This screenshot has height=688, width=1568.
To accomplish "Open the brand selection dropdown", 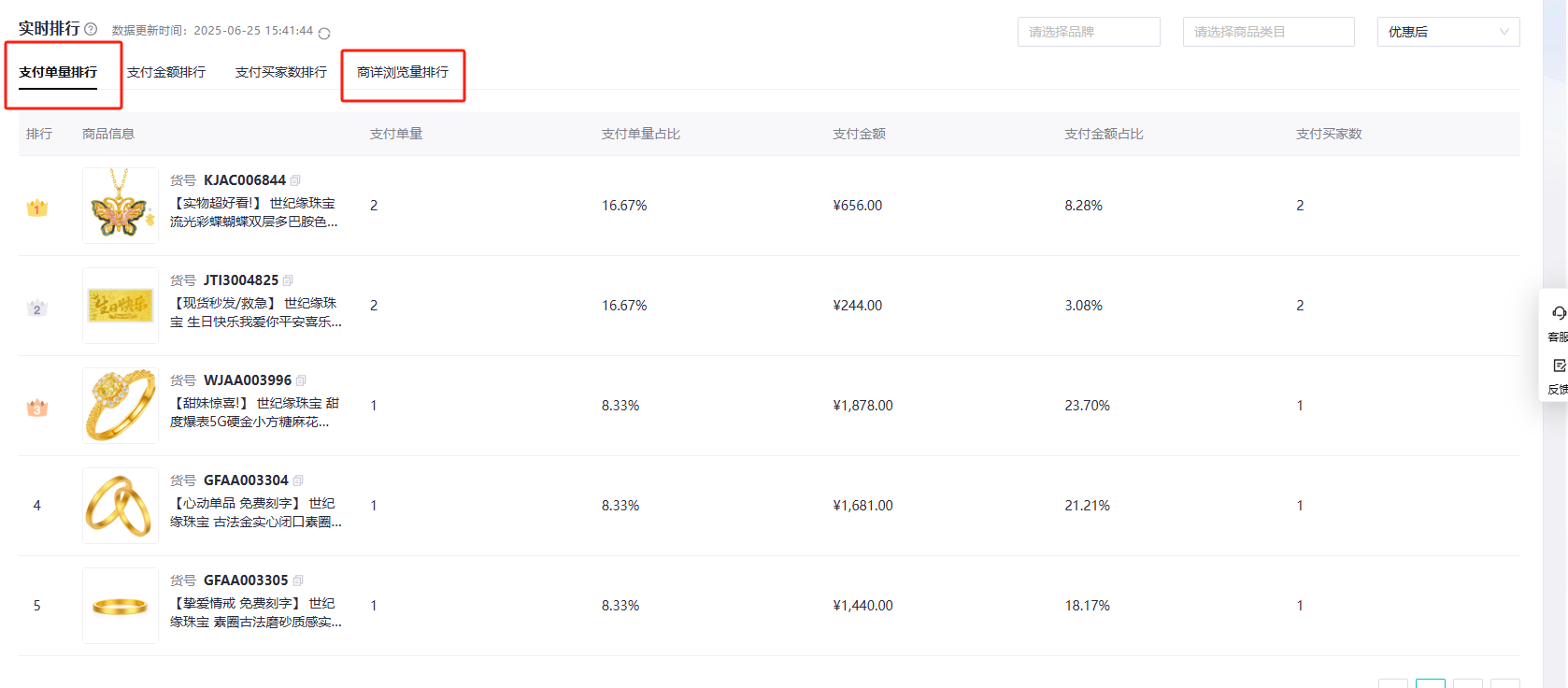I will click(1088, 32).
